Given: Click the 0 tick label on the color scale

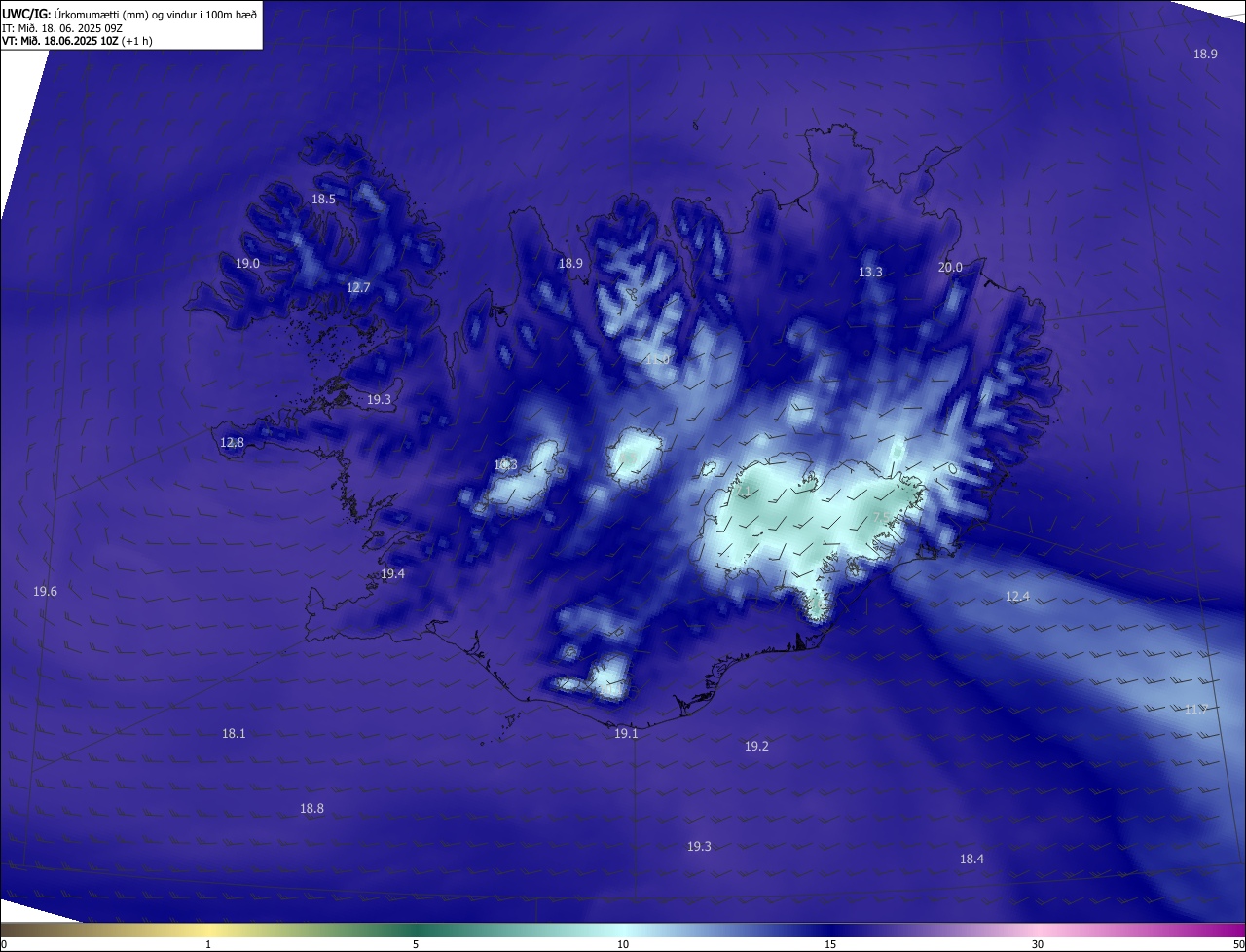Looking at the screenshot, I should point(4,944).
